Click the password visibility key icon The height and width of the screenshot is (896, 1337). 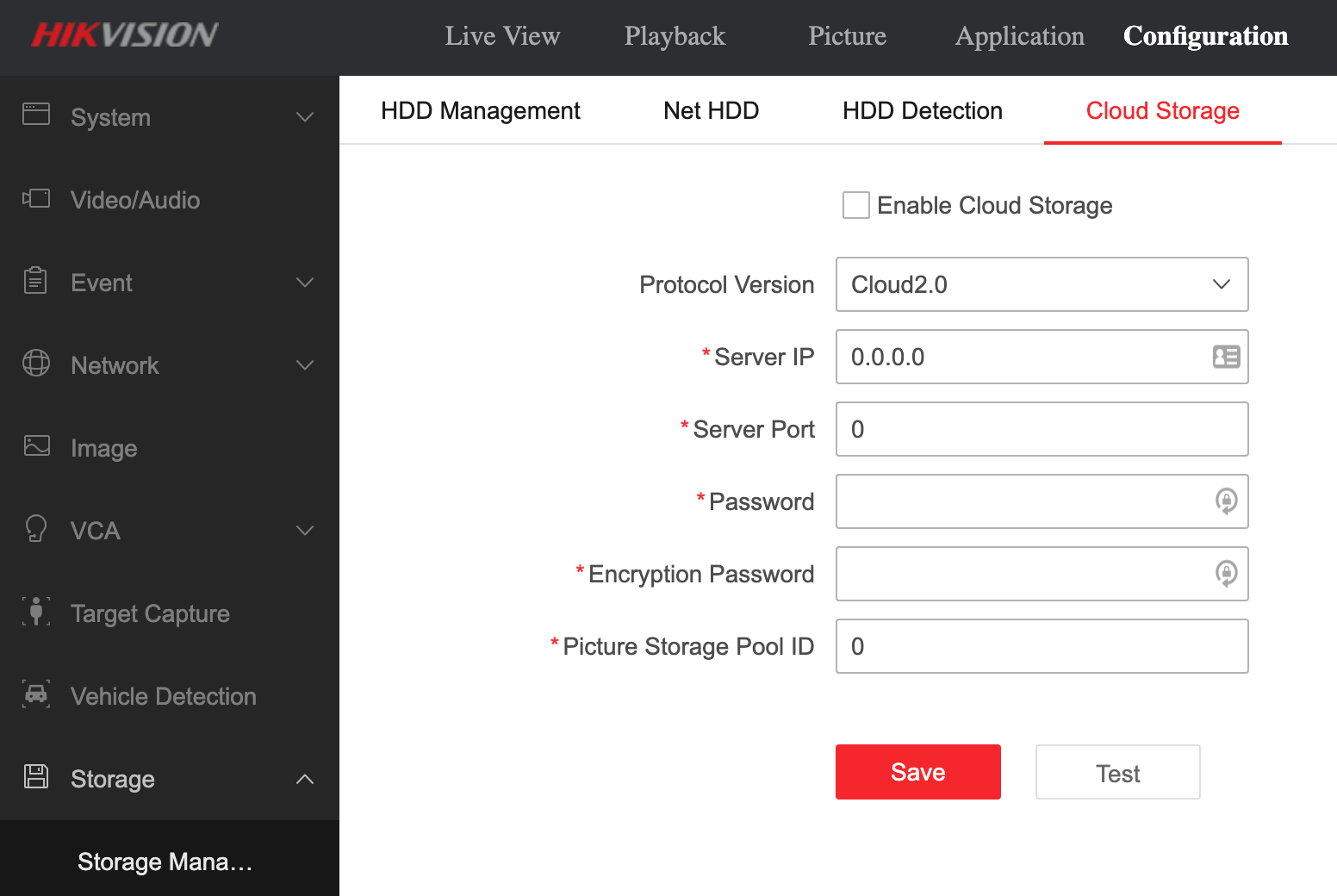[x=1227, y=502]
